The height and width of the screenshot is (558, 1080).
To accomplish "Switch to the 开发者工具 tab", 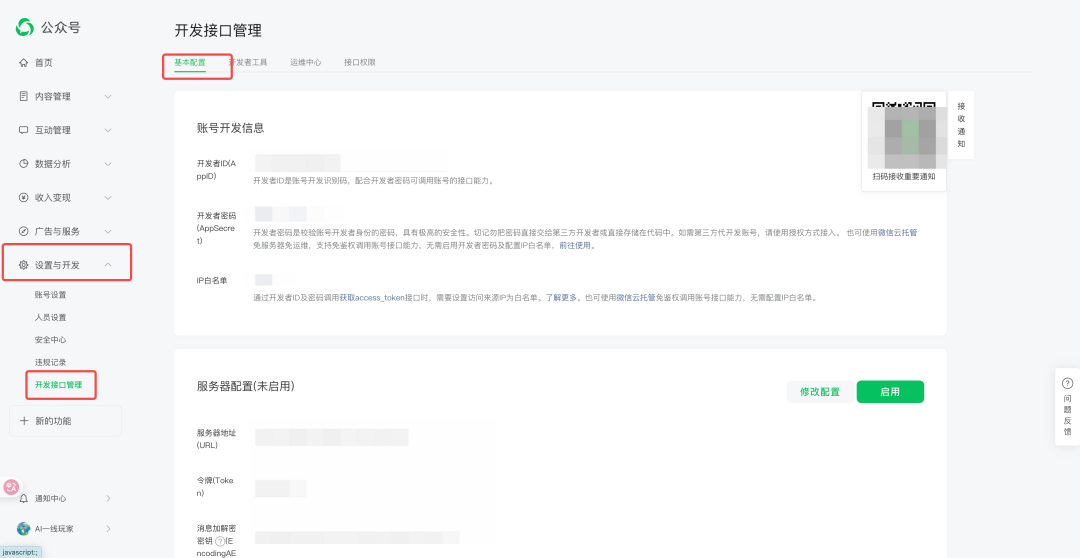I will tap(248, 62).
